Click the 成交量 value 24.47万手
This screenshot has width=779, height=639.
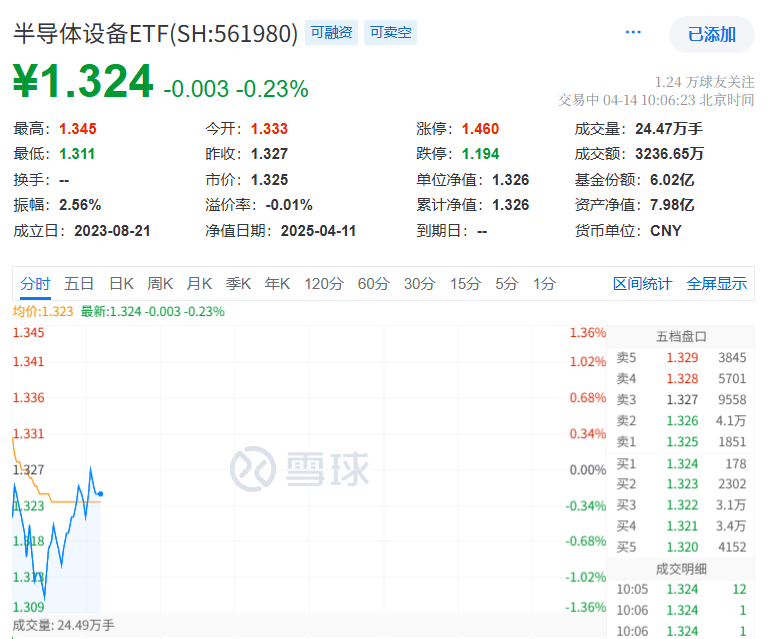[x=669, y=129]
